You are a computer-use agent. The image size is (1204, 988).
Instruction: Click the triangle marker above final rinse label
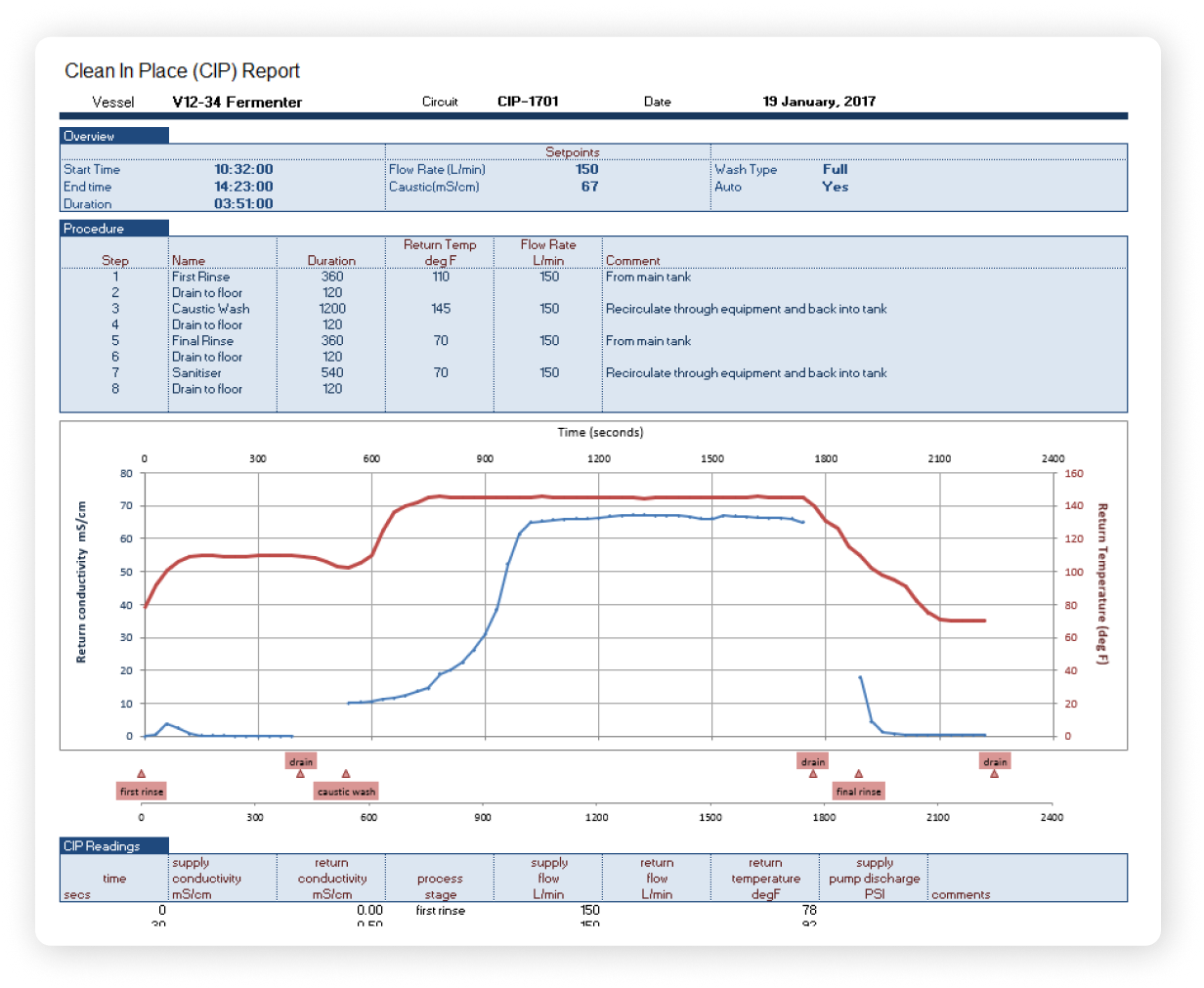point(859,773)
